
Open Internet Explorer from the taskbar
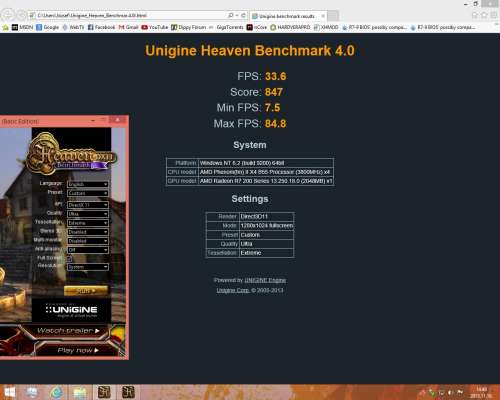[x=57, y=392]
